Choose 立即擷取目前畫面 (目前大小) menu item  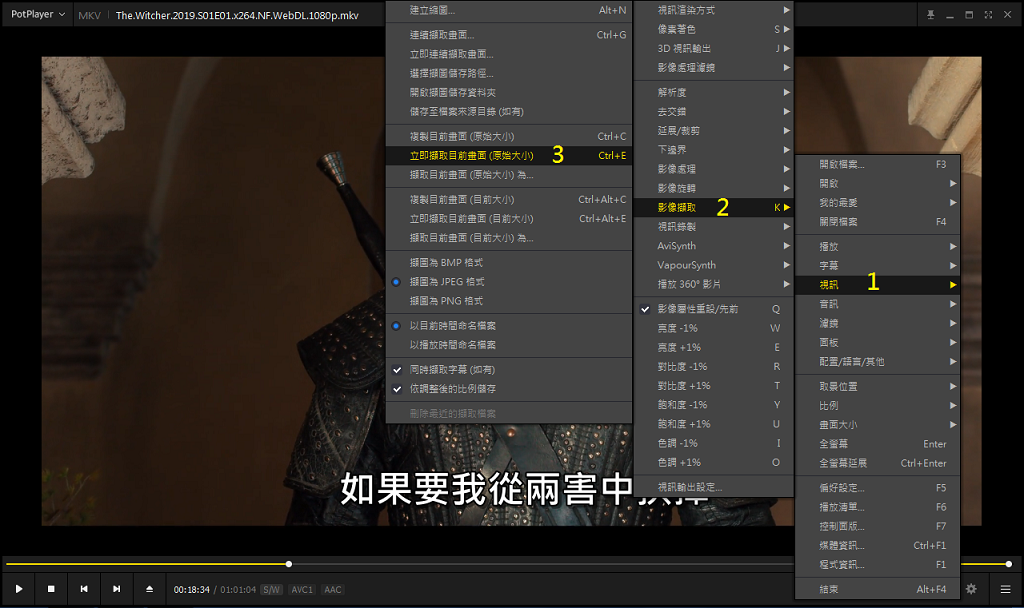(x=509, y=219)
